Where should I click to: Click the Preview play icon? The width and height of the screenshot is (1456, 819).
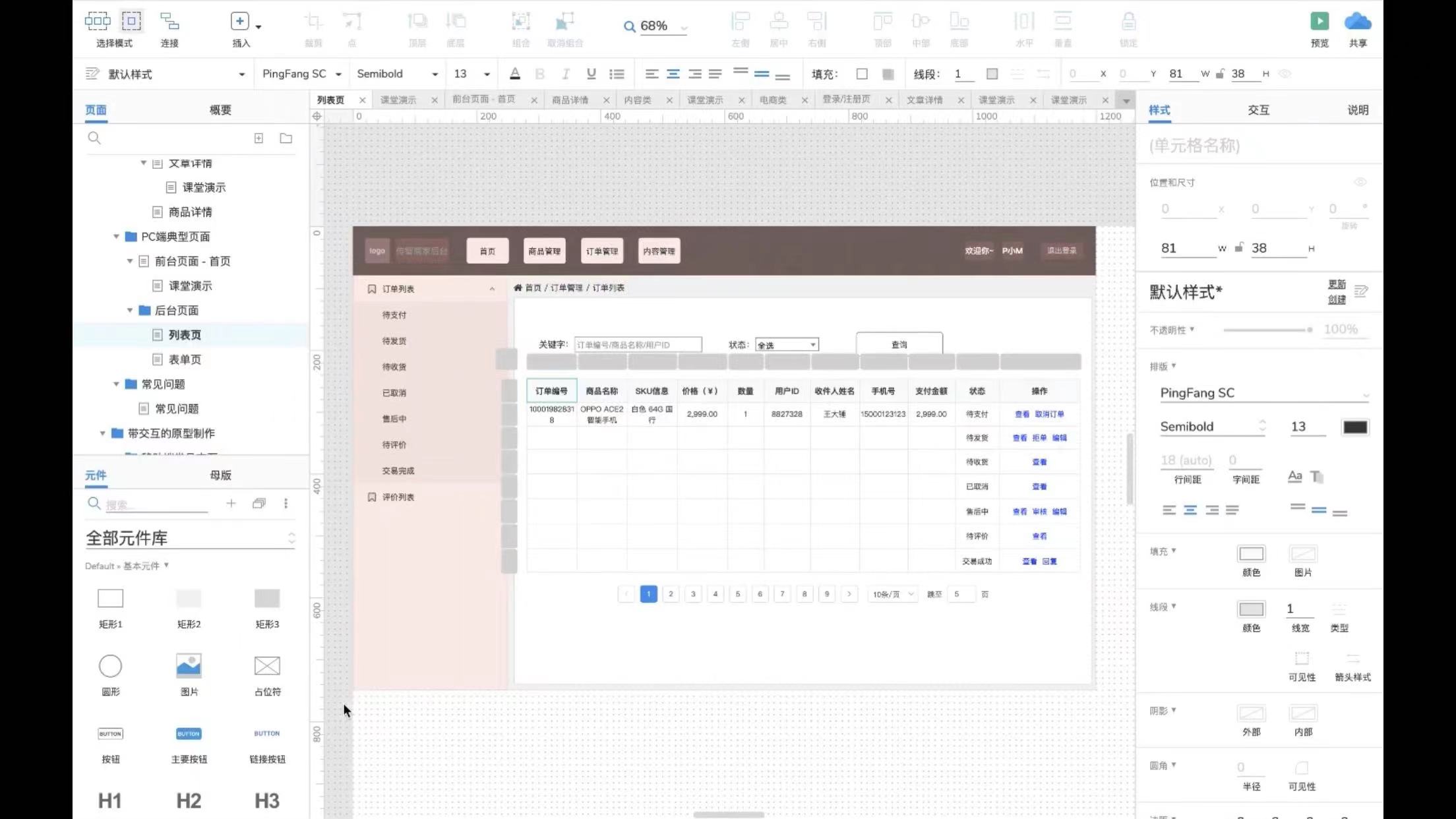[x=1319, y=21]
